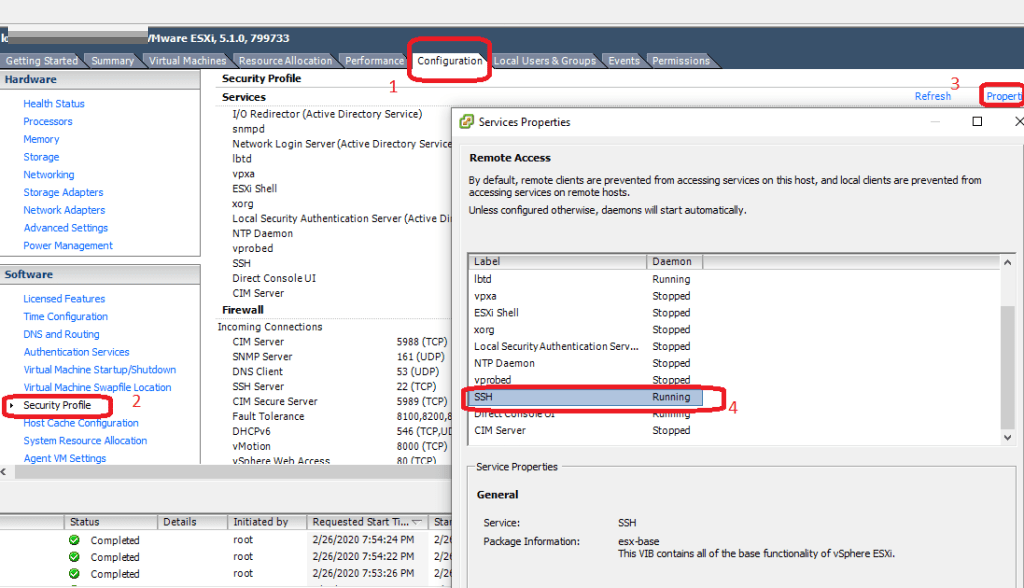This screenshot has height=588, width=1024.
Task: Click the Refresh link above Services
Action: [x=932, y=96]
